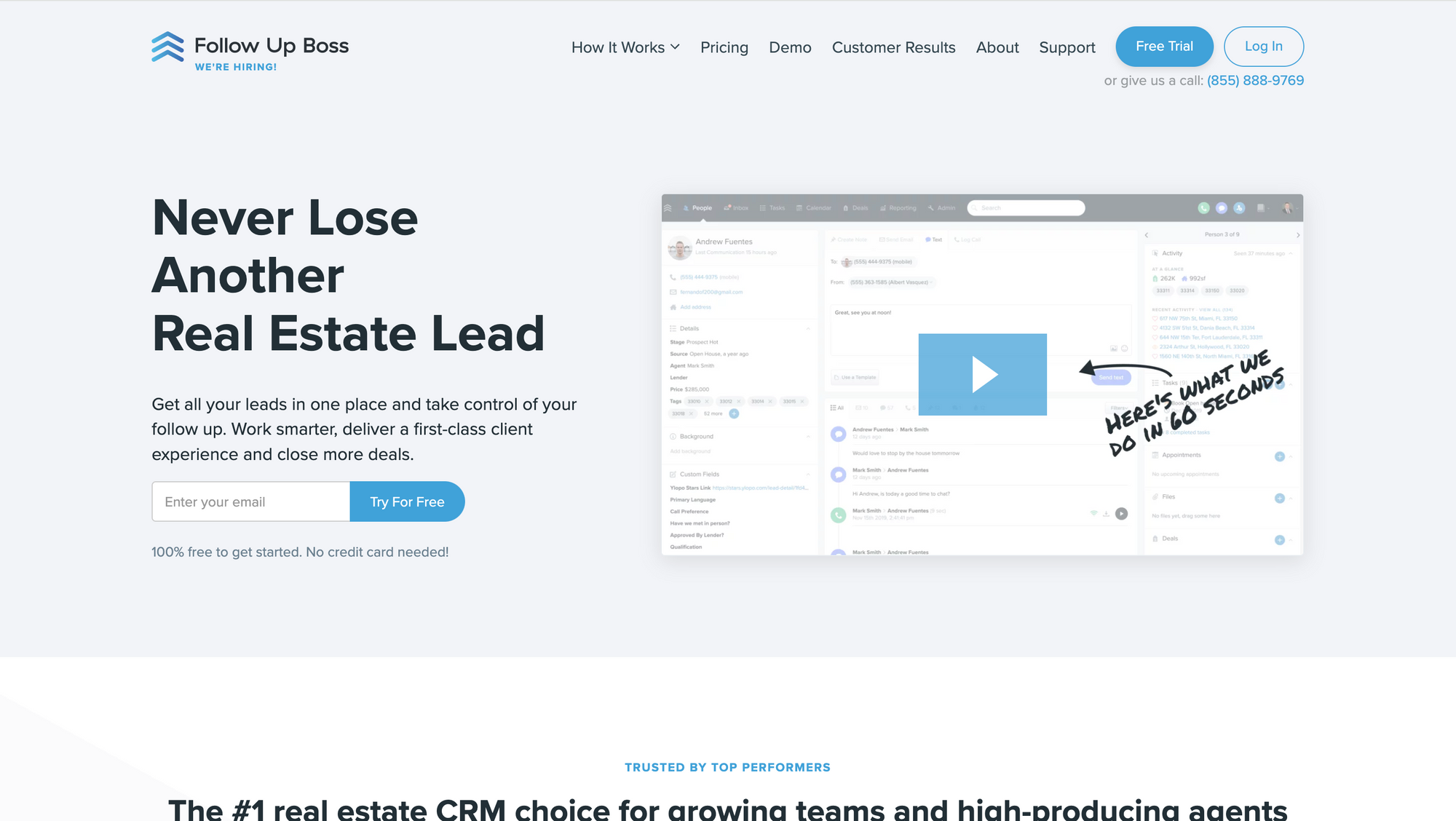
Task: Click the Pricing menu item
Action: click(x=723, y=46)
